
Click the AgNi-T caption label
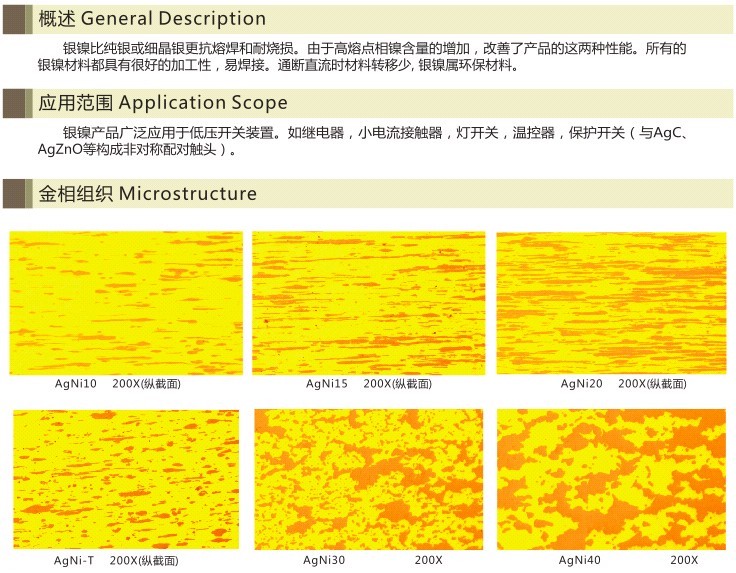point(75,560)
